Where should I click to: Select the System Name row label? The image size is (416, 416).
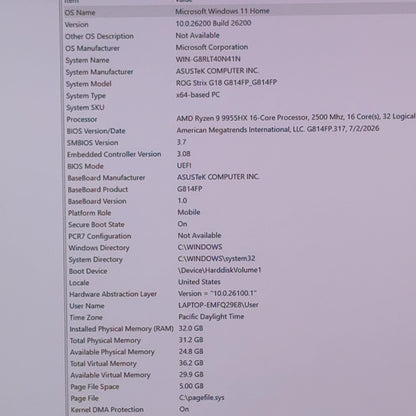(87, 60)
